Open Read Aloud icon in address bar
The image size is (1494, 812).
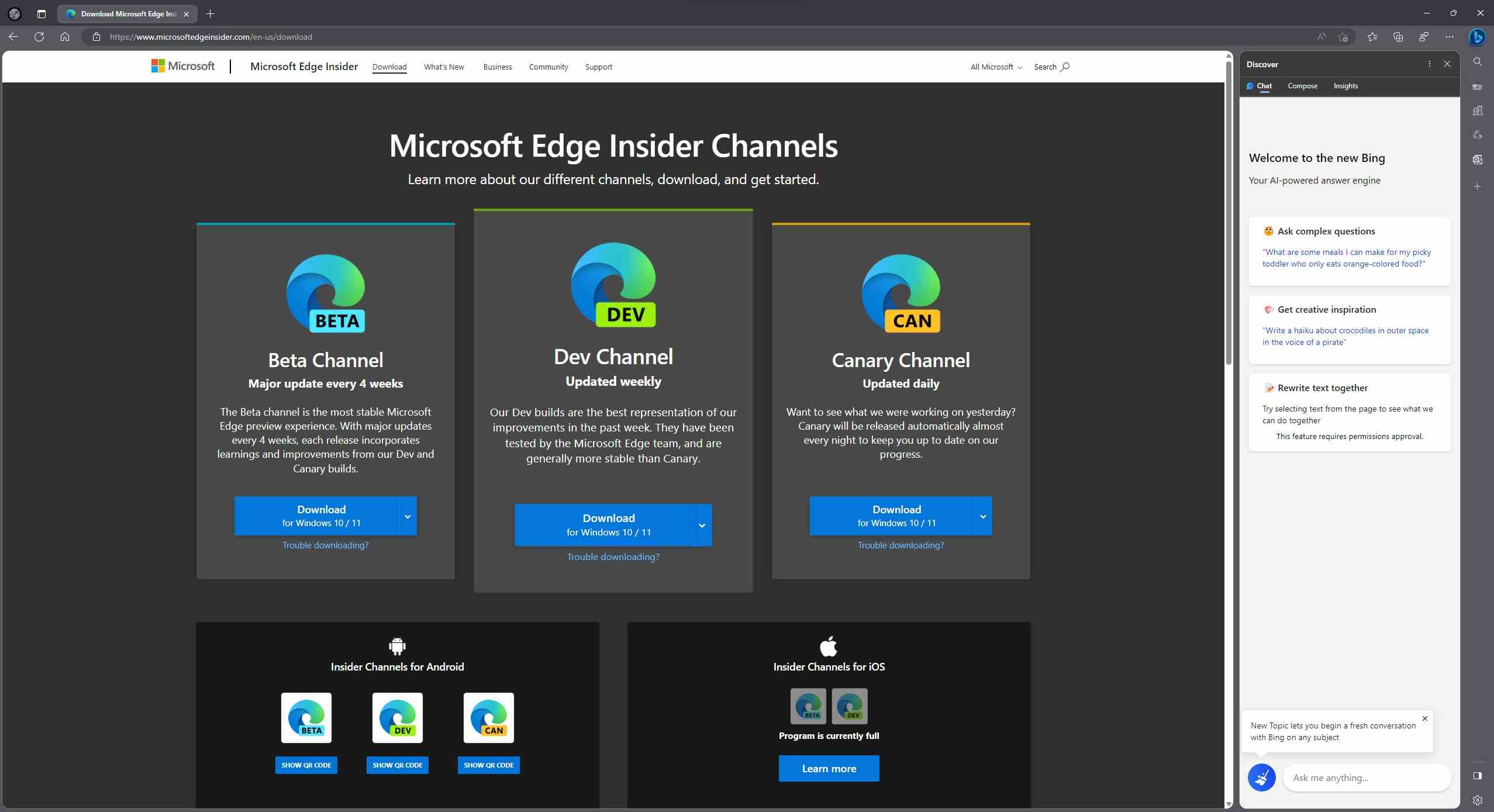pyautogui.click(x=1322, y=37)
